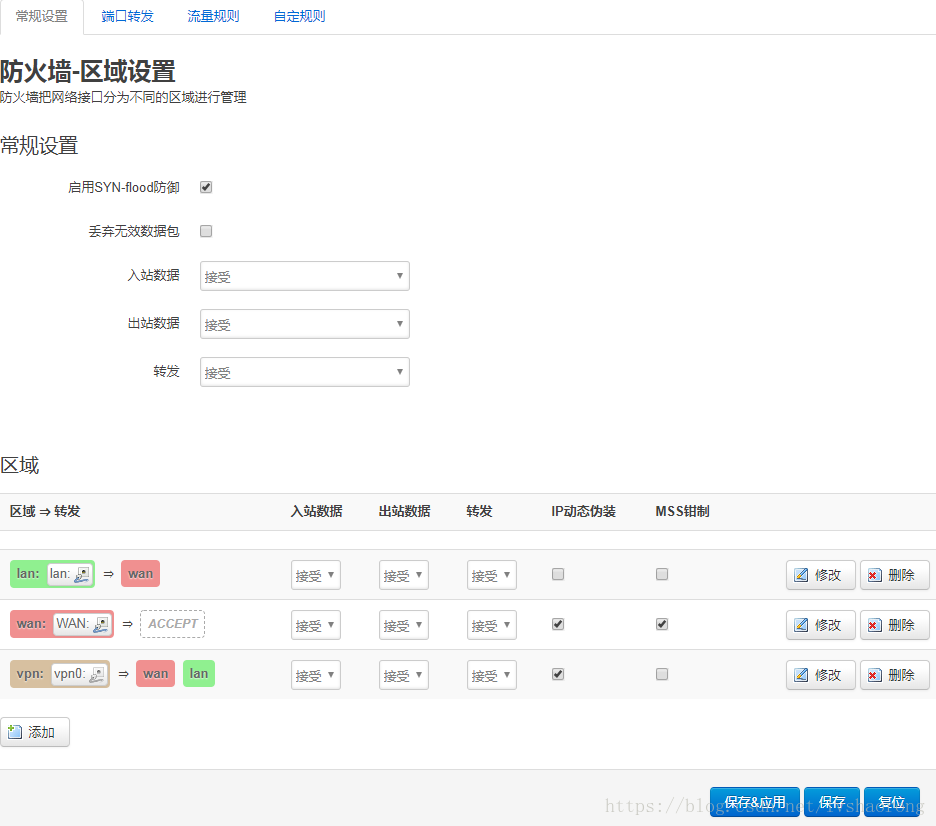Image resolution: width=936 pixels, height=826 pixels.
Task: Open vpn zone 出站数据 dropdown
Action: 404,675
